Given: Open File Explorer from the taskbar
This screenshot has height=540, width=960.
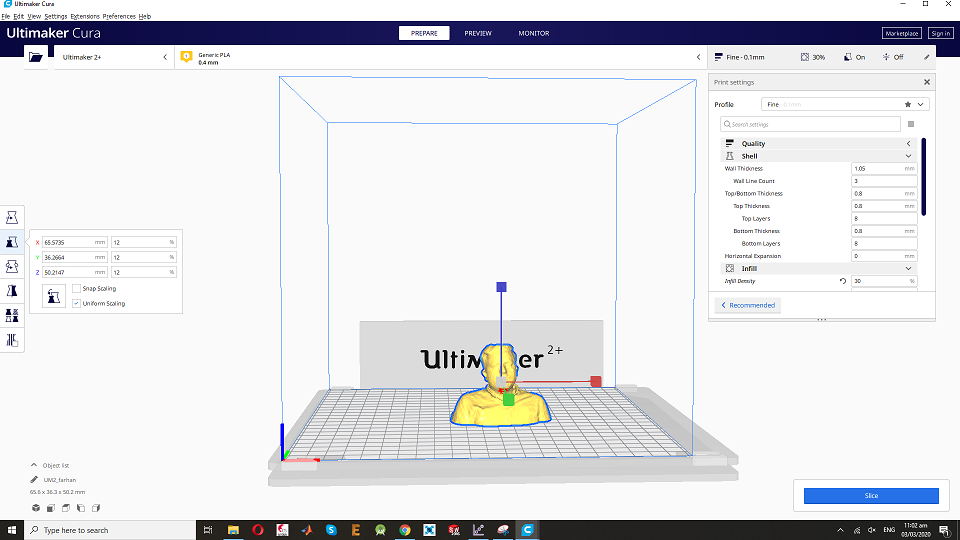Looking at the screenshot, I should click(233, 530).
